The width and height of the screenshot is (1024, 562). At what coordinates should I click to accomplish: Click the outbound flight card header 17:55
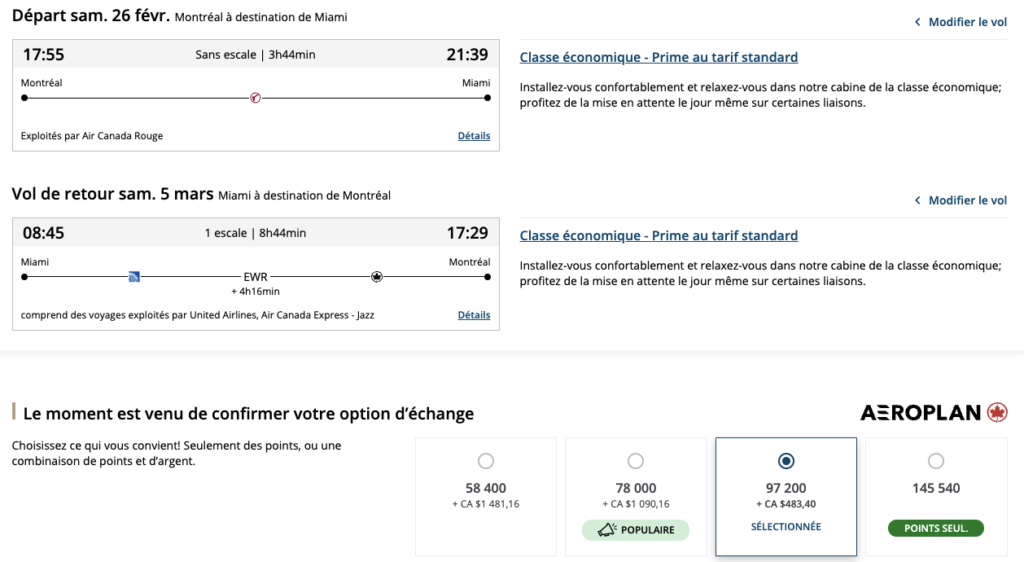pos(44,55)
